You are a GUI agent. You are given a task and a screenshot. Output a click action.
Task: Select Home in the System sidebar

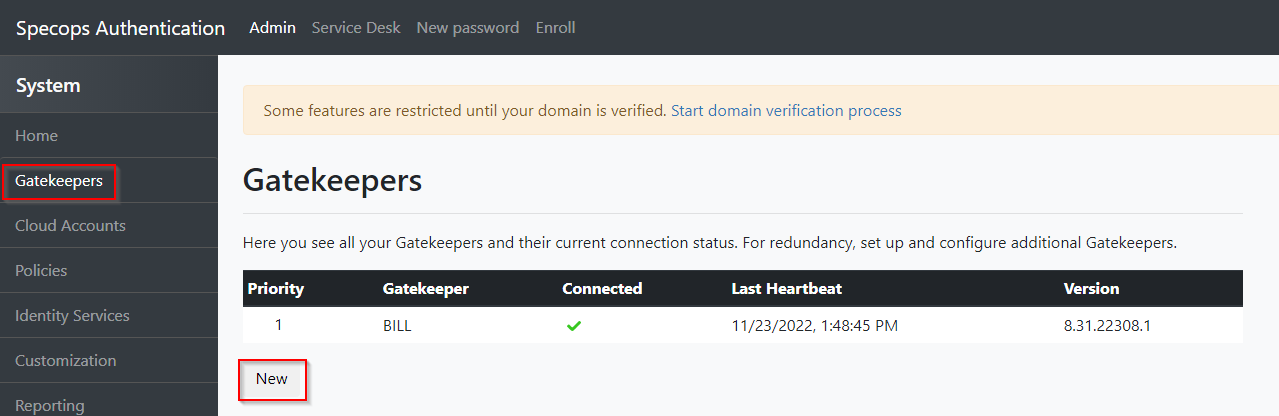(x=109, y=135)
